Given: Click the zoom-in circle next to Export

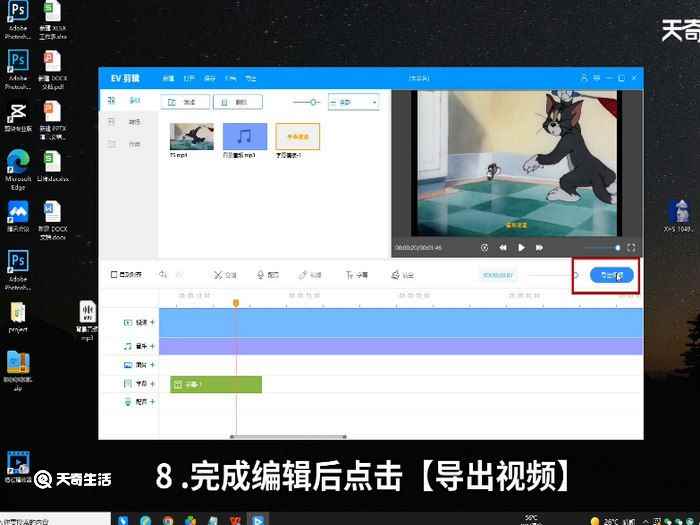Looking at the screenshot, I should pyautogui.click(x=576, y=275).
